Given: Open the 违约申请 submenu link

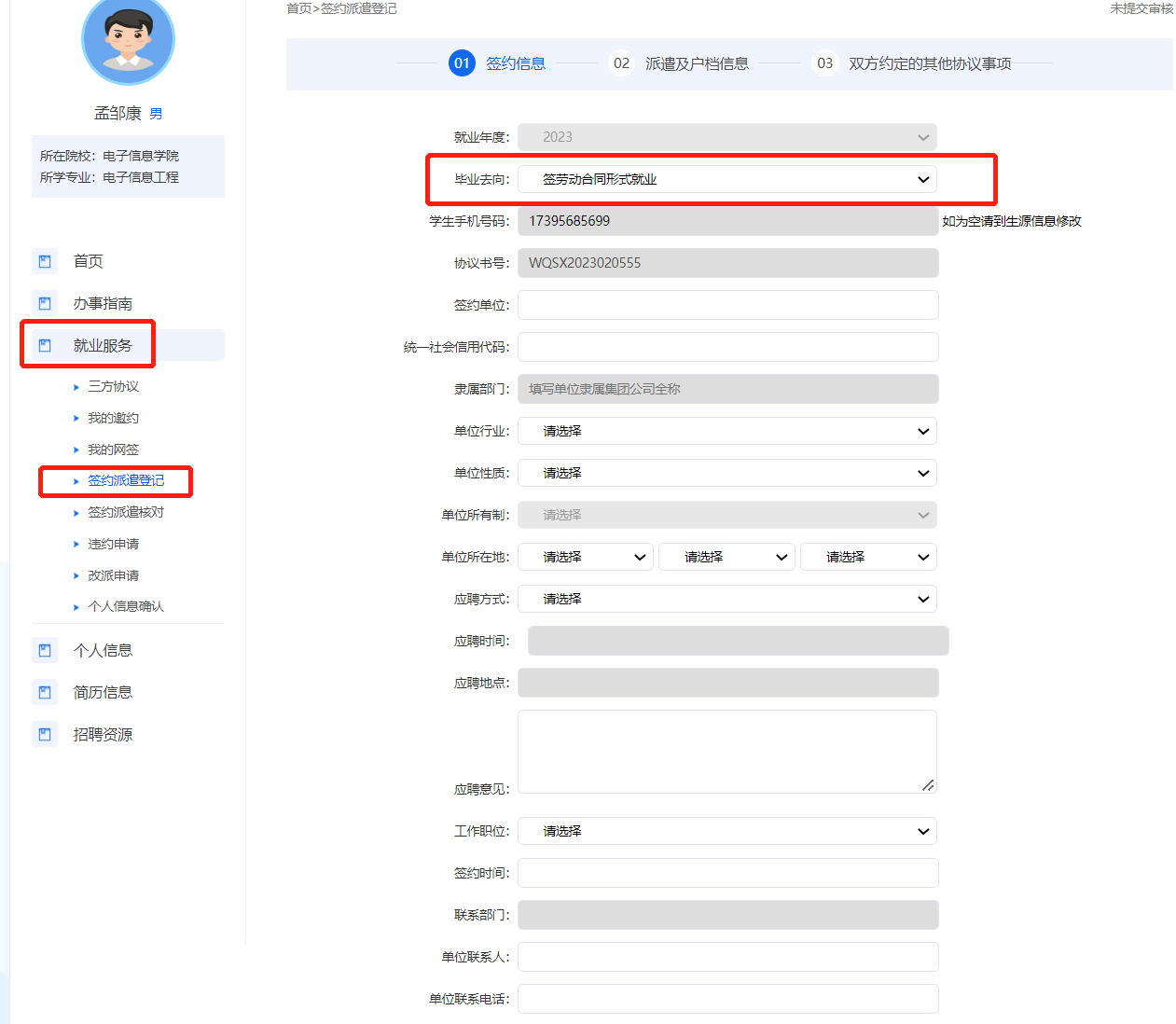Looking at the screenshot, I should 113,544.
